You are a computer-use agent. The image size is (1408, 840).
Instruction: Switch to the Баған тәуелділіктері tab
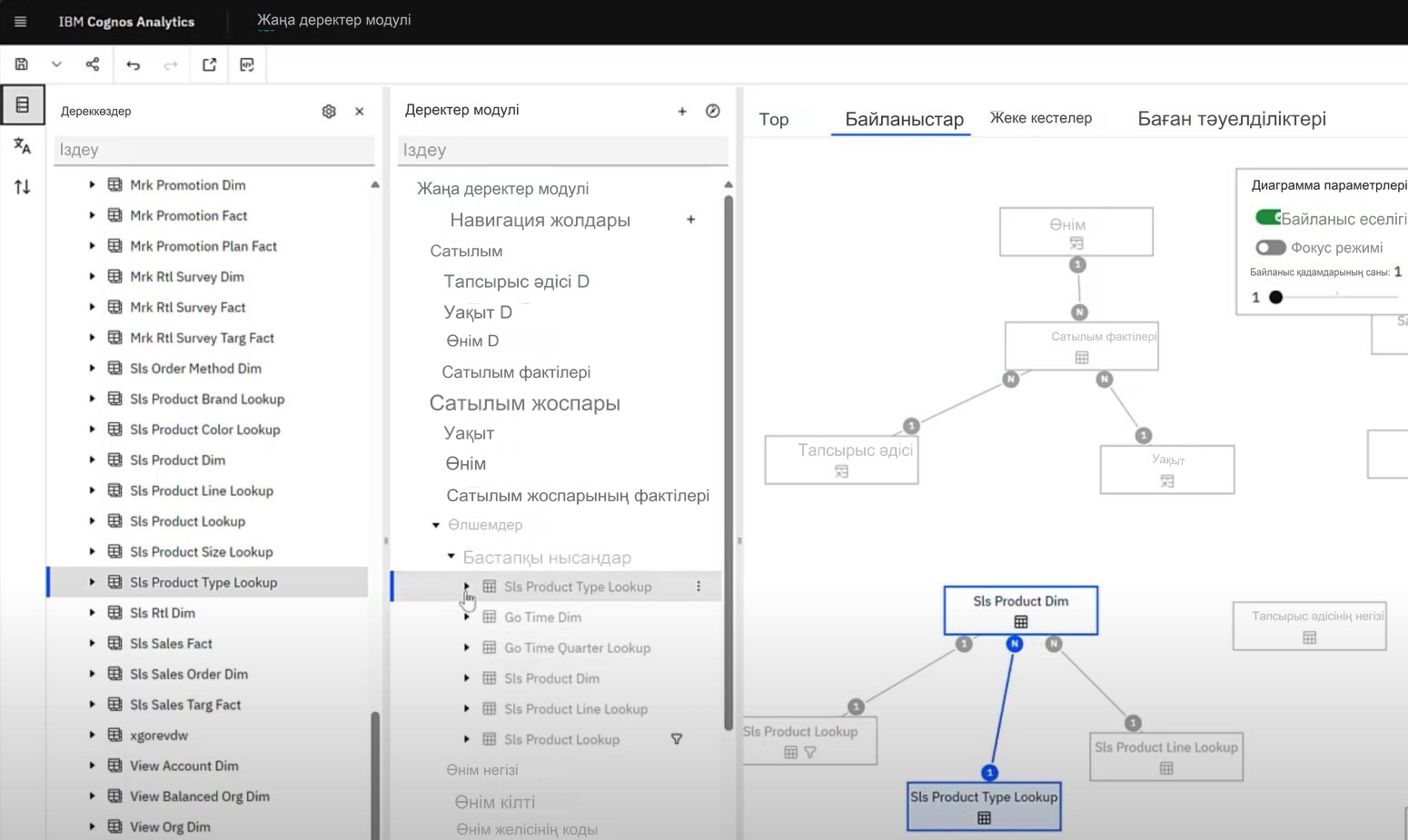point(1232,119)
